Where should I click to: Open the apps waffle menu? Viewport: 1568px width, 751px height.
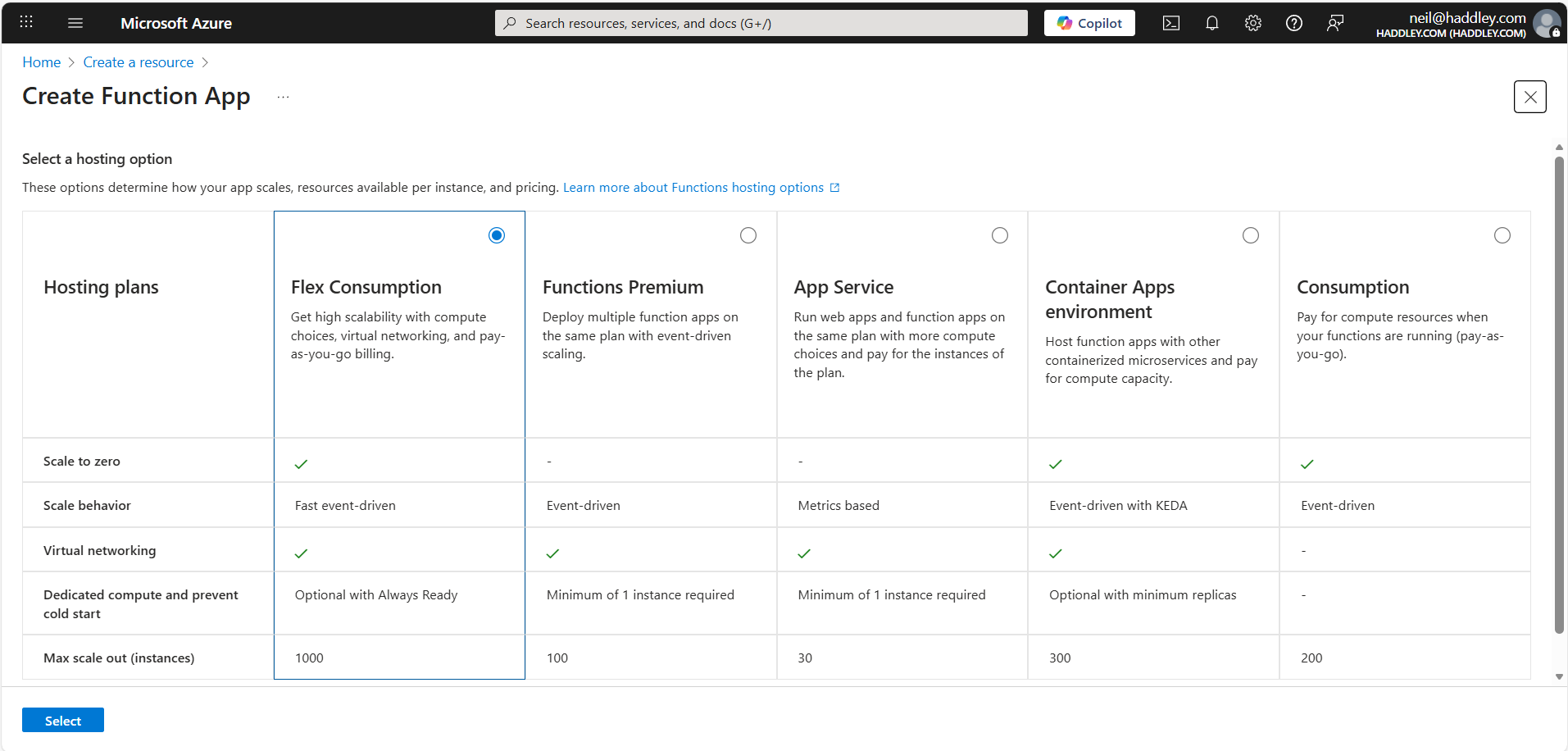pyautogui.click(x=26, y=20)
